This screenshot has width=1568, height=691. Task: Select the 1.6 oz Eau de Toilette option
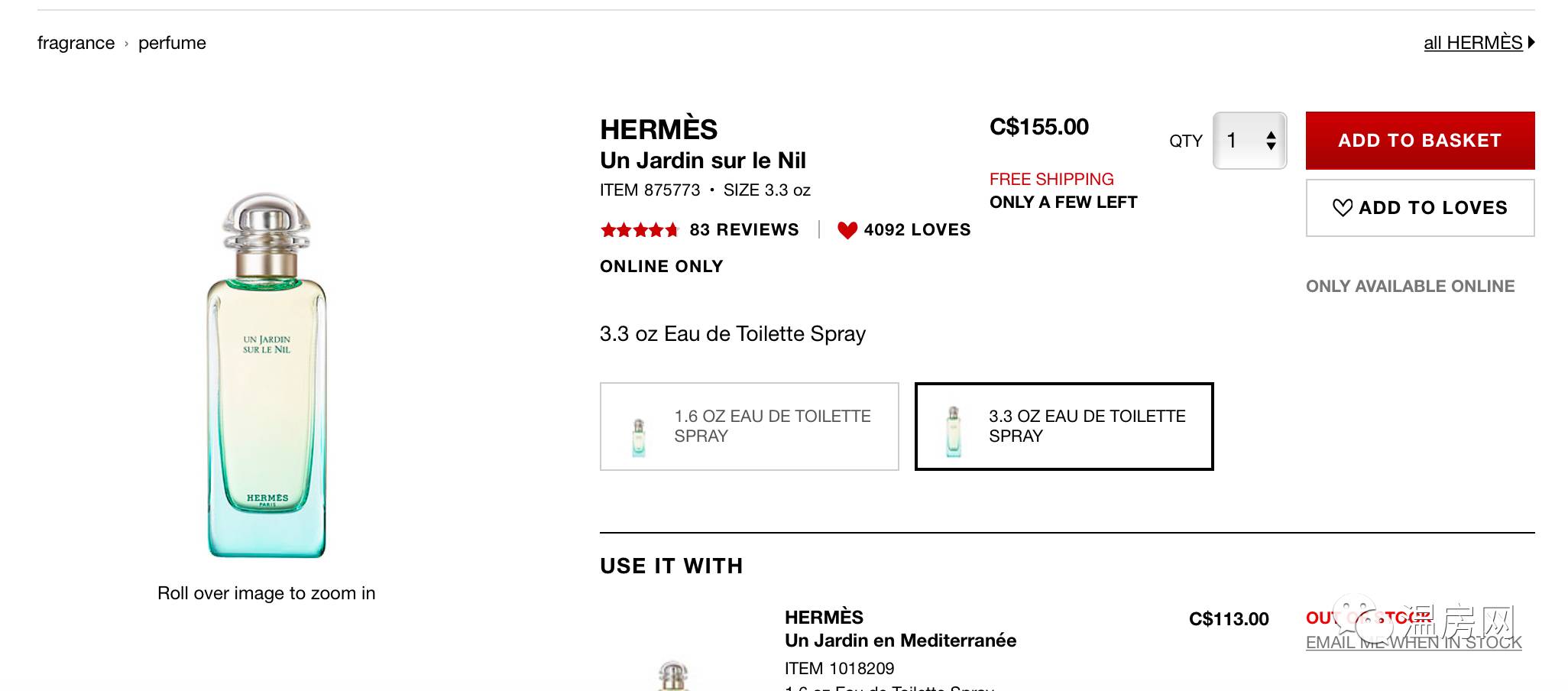pos(749,427)
